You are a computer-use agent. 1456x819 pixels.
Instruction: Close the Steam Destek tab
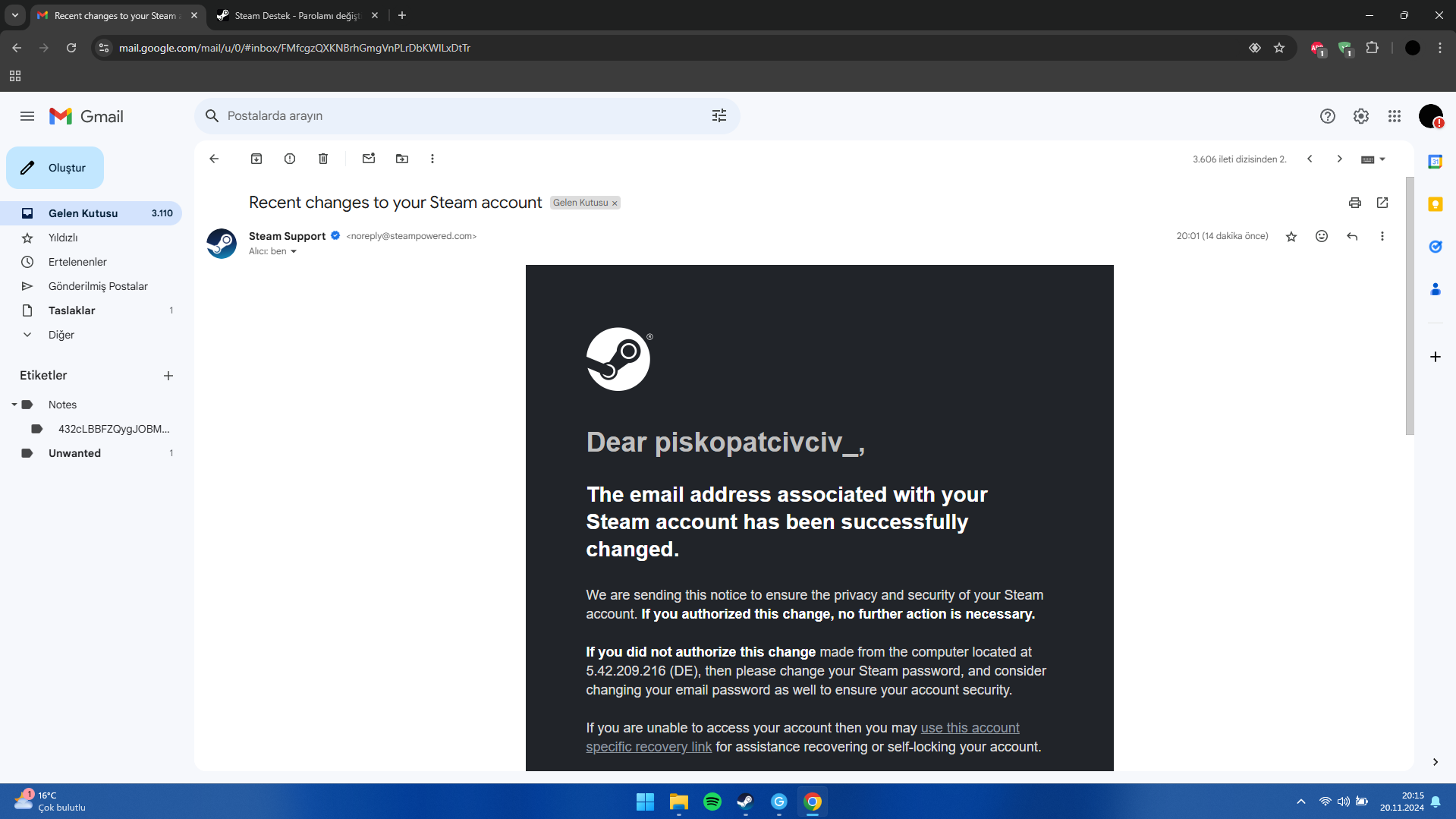375,15
